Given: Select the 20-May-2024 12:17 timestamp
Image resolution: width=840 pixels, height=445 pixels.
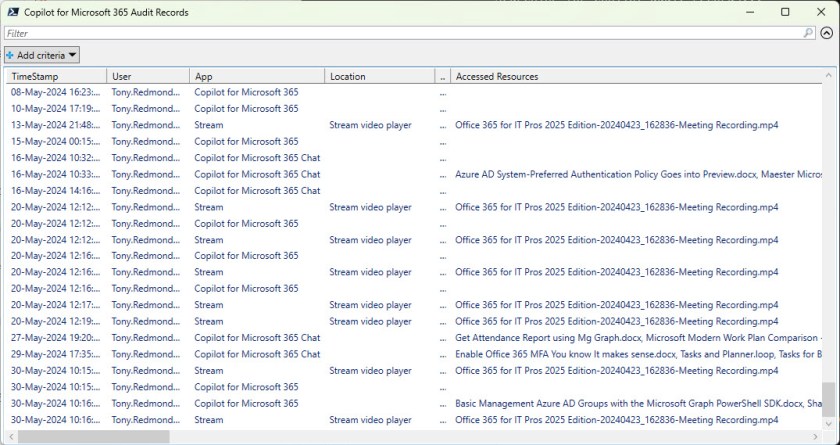Looking at the screenshot, I should [56, 305].
